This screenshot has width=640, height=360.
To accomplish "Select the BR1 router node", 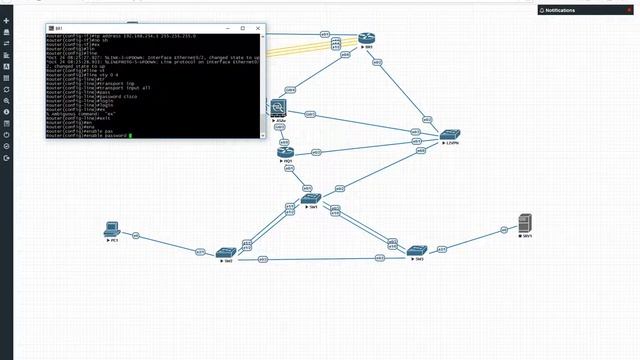I will pos(367,38).
